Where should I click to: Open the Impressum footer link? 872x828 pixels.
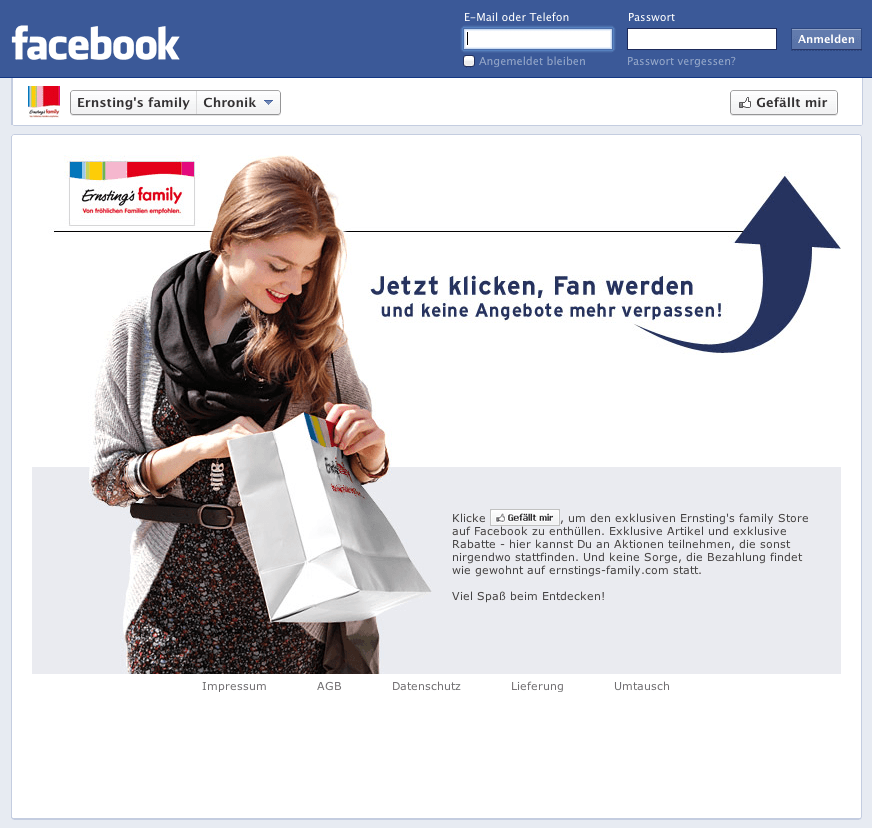pyautogui.click(x=234, y=686)
